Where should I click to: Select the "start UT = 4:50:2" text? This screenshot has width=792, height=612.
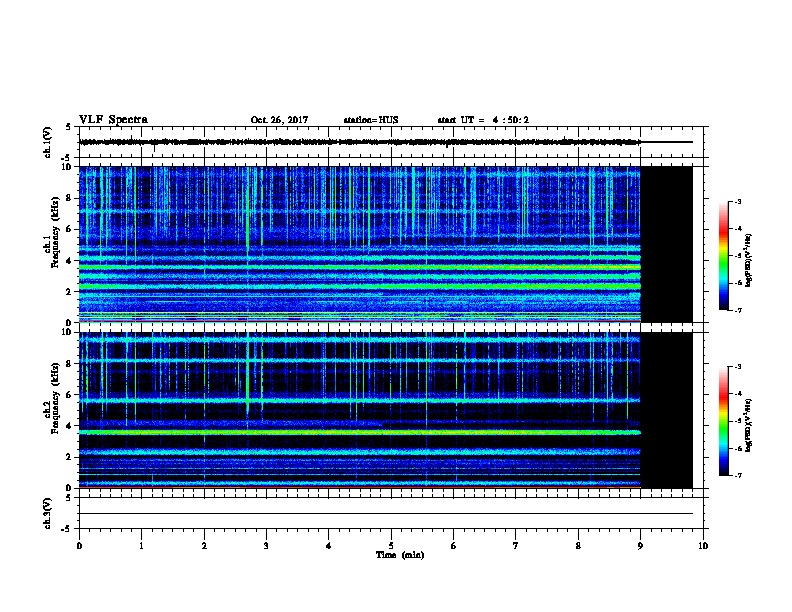click(483, 120)
